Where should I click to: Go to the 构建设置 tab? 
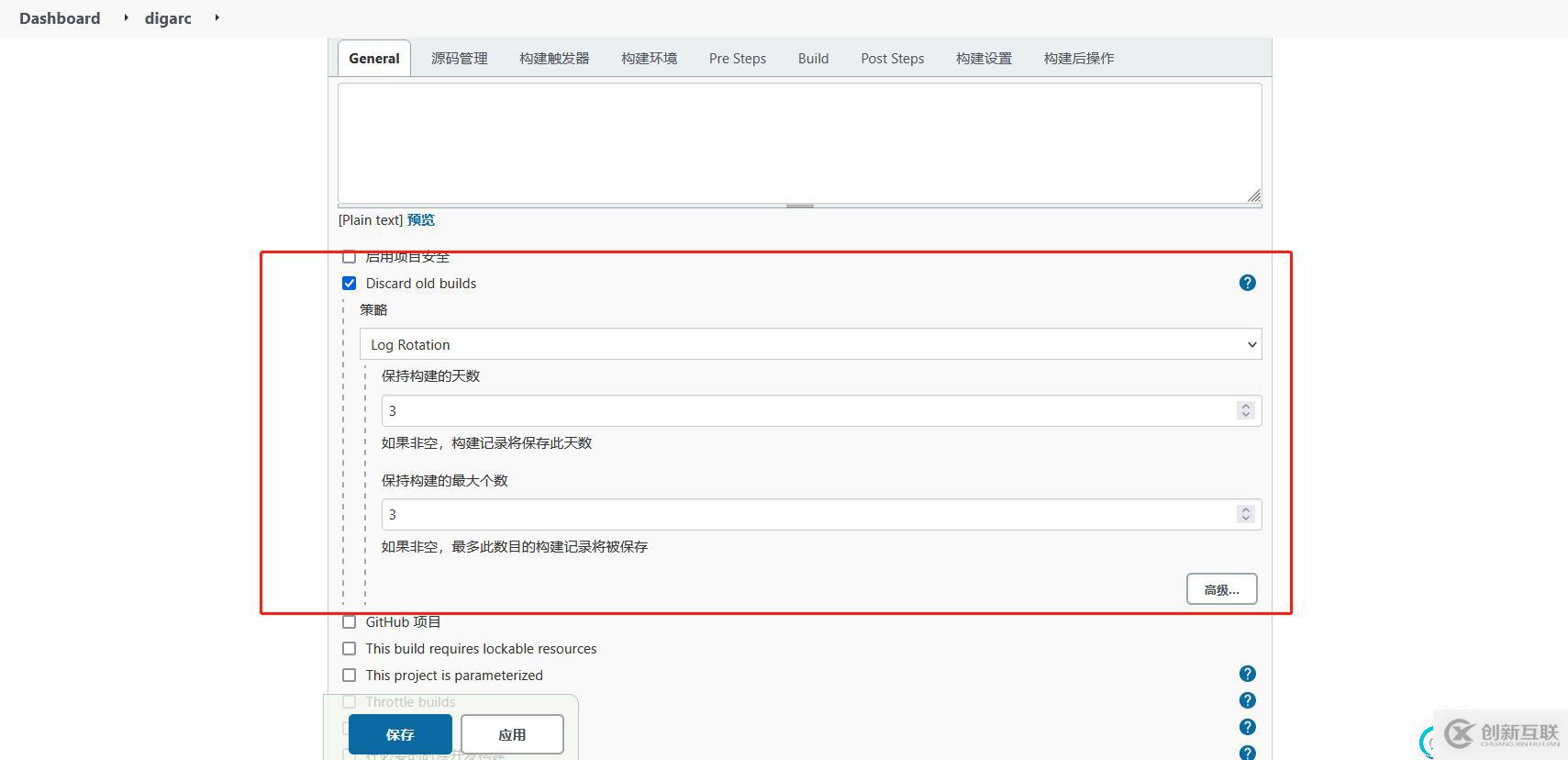point(984,58)
